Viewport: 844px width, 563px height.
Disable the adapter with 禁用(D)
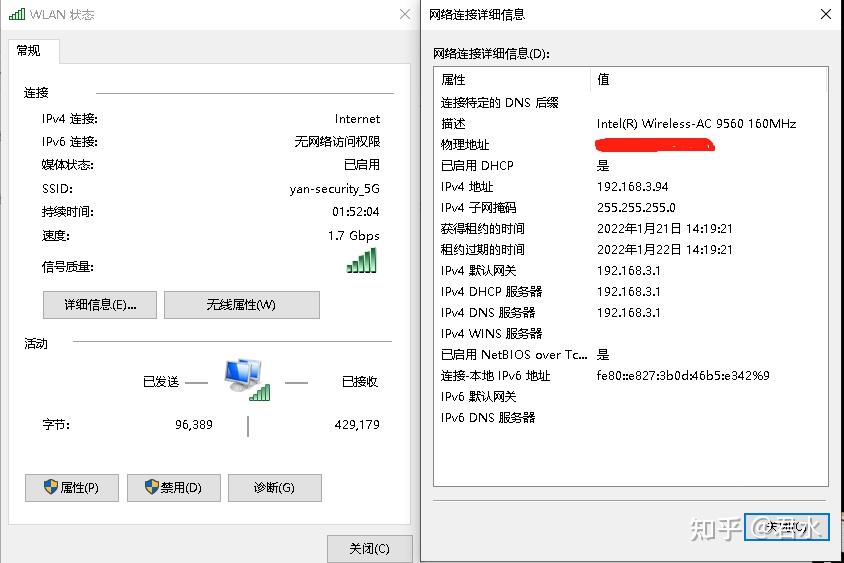click(x=174, y=488)
